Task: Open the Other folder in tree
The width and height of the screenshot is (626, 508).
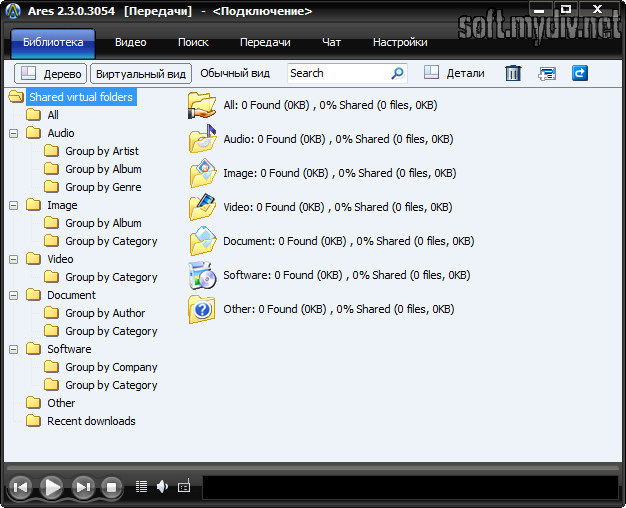Action: (x=61, y=403)
